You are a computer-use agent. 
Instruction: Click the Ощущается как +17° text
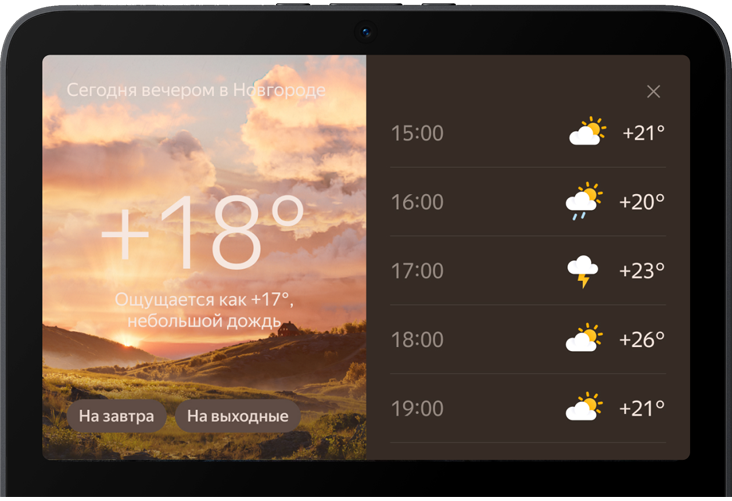point(202,299)
